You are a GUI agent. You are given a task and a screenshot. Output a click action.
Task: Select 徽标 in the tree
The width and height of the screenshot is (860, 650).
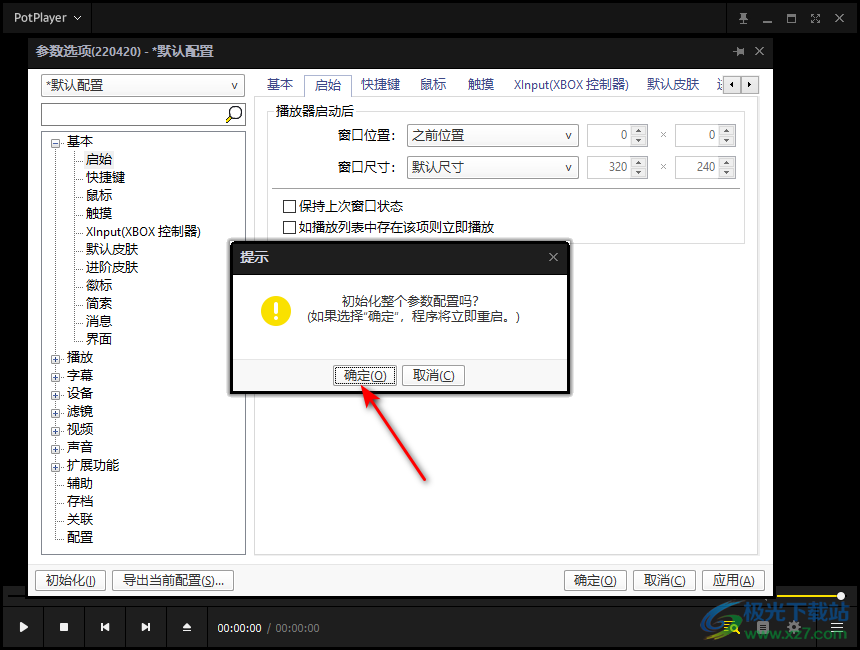[99, 285]
